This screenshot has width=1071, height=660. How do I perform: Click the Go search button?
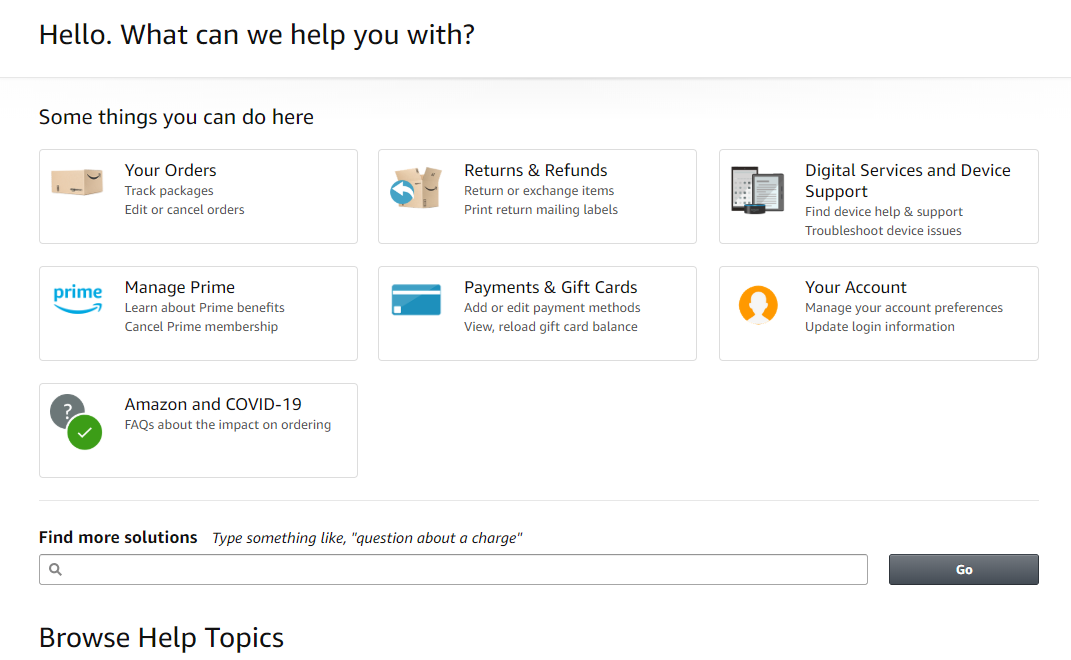tap(964, 569)
